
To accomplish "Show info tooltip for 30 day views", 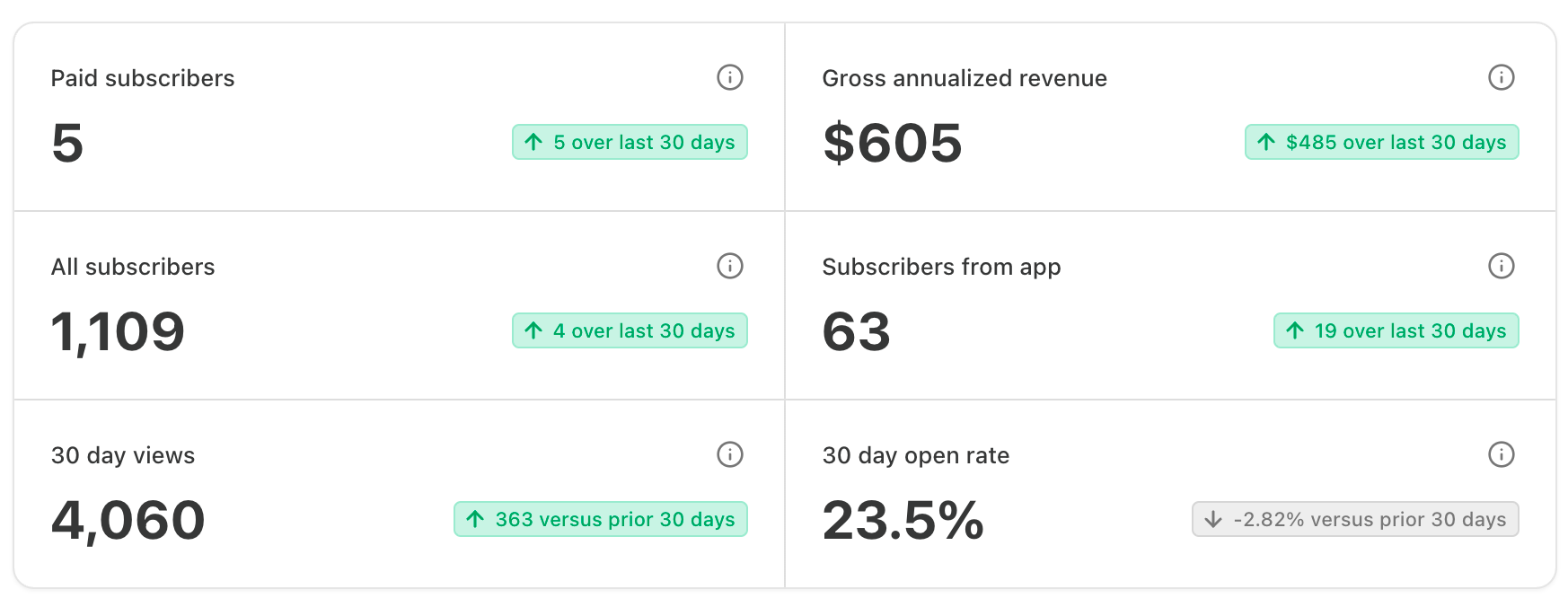I will [x=730, y=454].
